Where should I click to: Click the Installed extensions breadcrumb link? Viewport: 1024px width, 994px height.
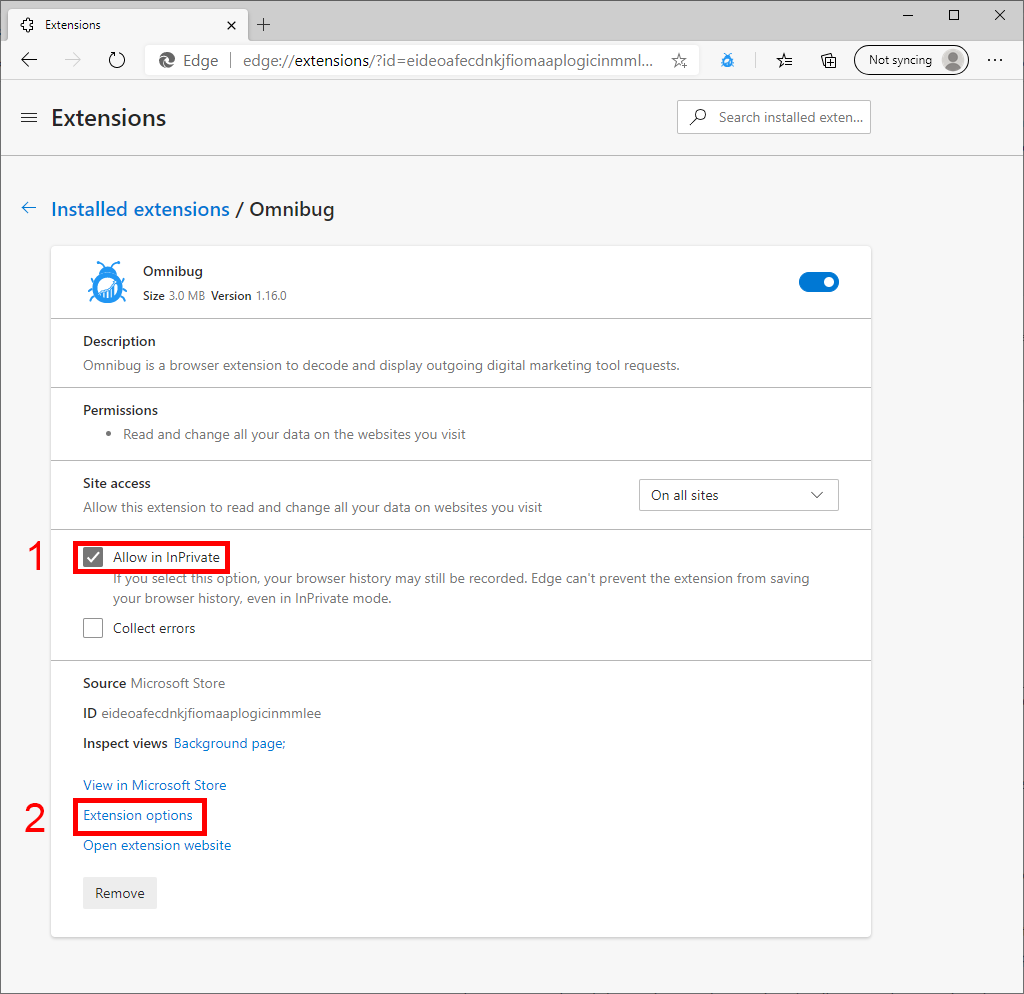(x=140, y=209)
